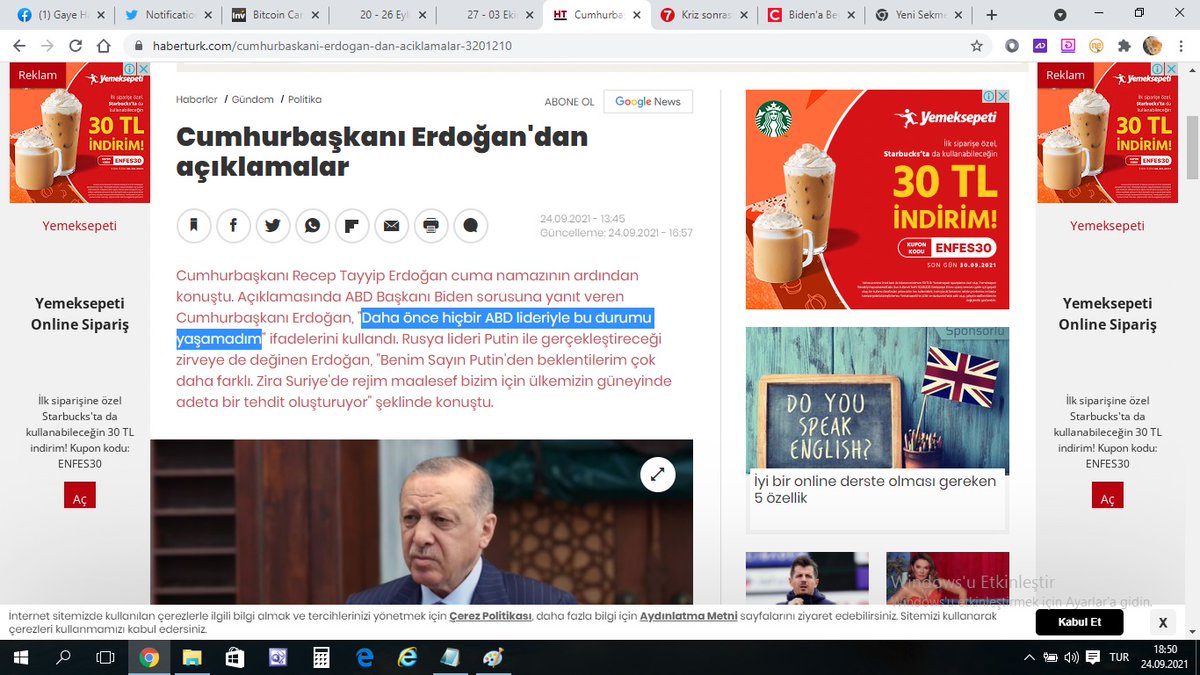
Task: Bookmark this page with the star icon
Action: click(x=976, y=46)
